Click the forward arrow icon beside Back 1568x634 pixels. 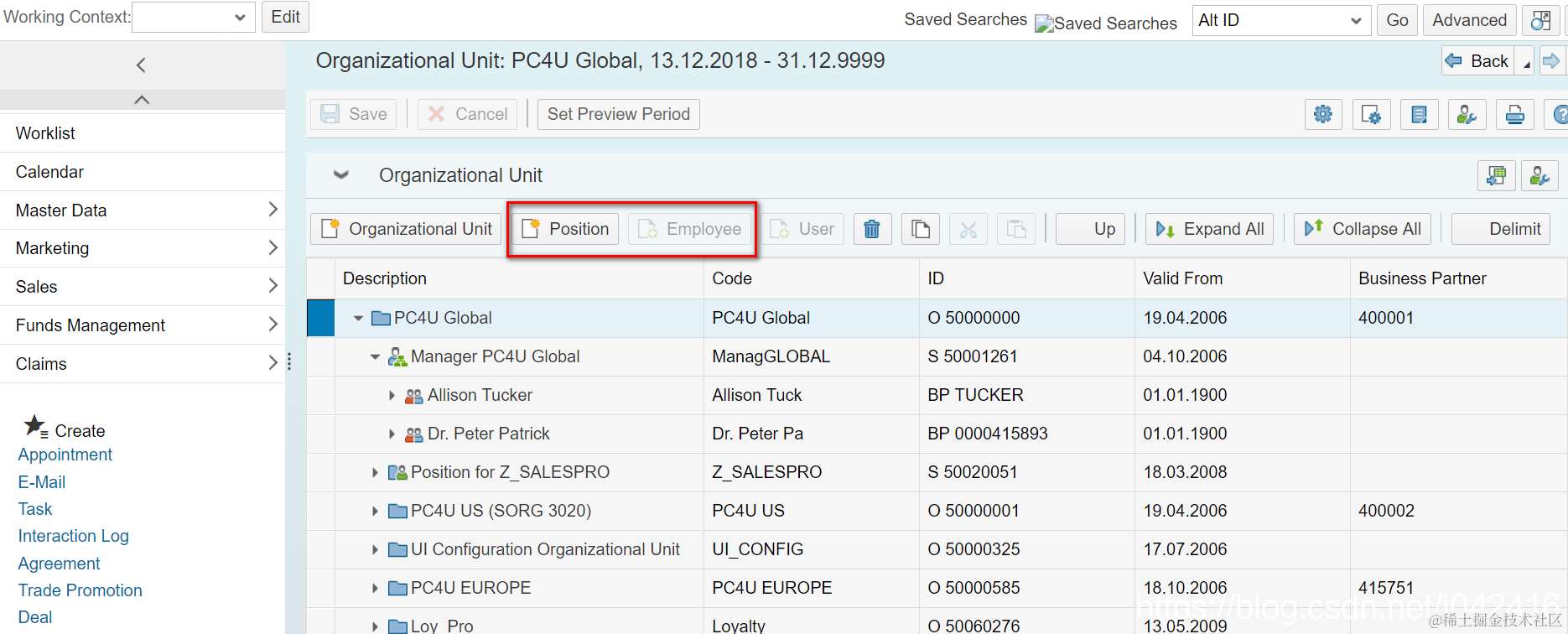tap(1551, 60)
